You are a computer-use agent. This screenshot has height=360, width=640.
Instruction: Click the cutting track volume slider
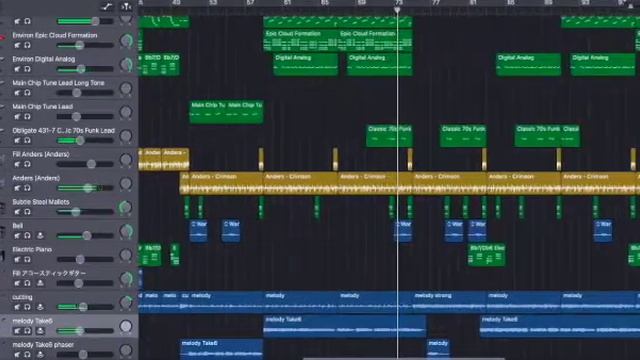[85, 307]
